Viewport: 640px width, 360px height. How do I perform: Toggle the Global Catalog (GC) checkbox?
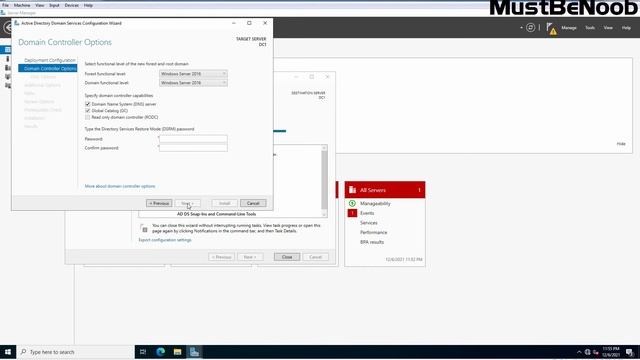(x=87, y=111)
